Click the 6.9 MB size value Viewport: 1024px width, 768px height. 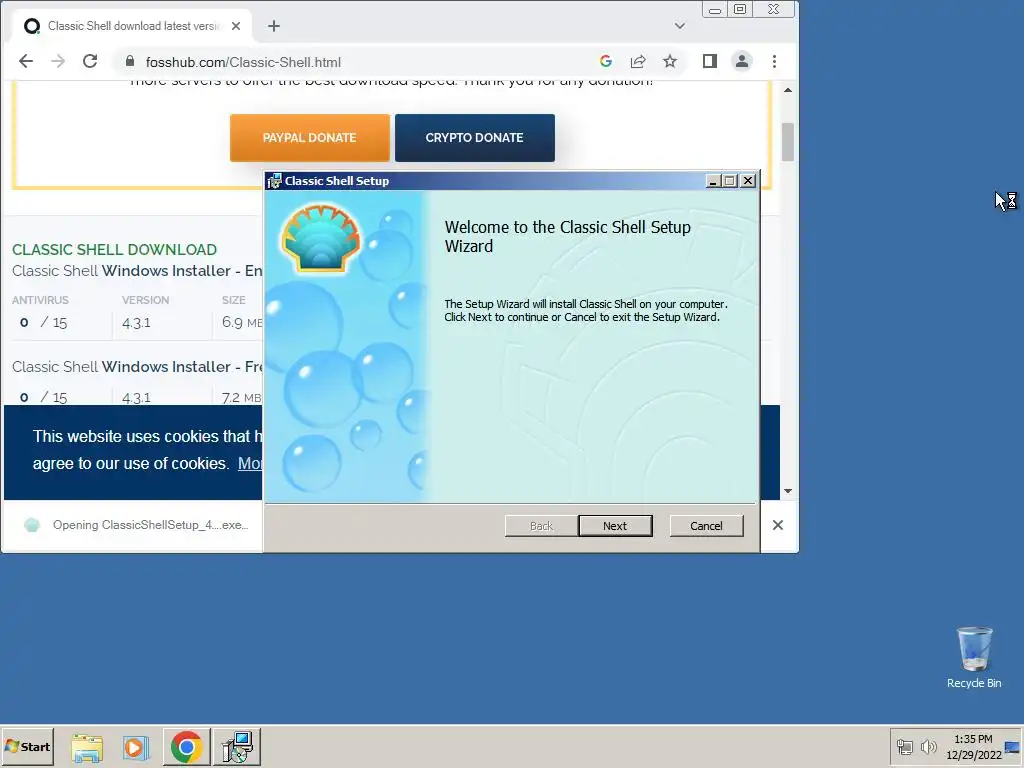coord(242,323)
